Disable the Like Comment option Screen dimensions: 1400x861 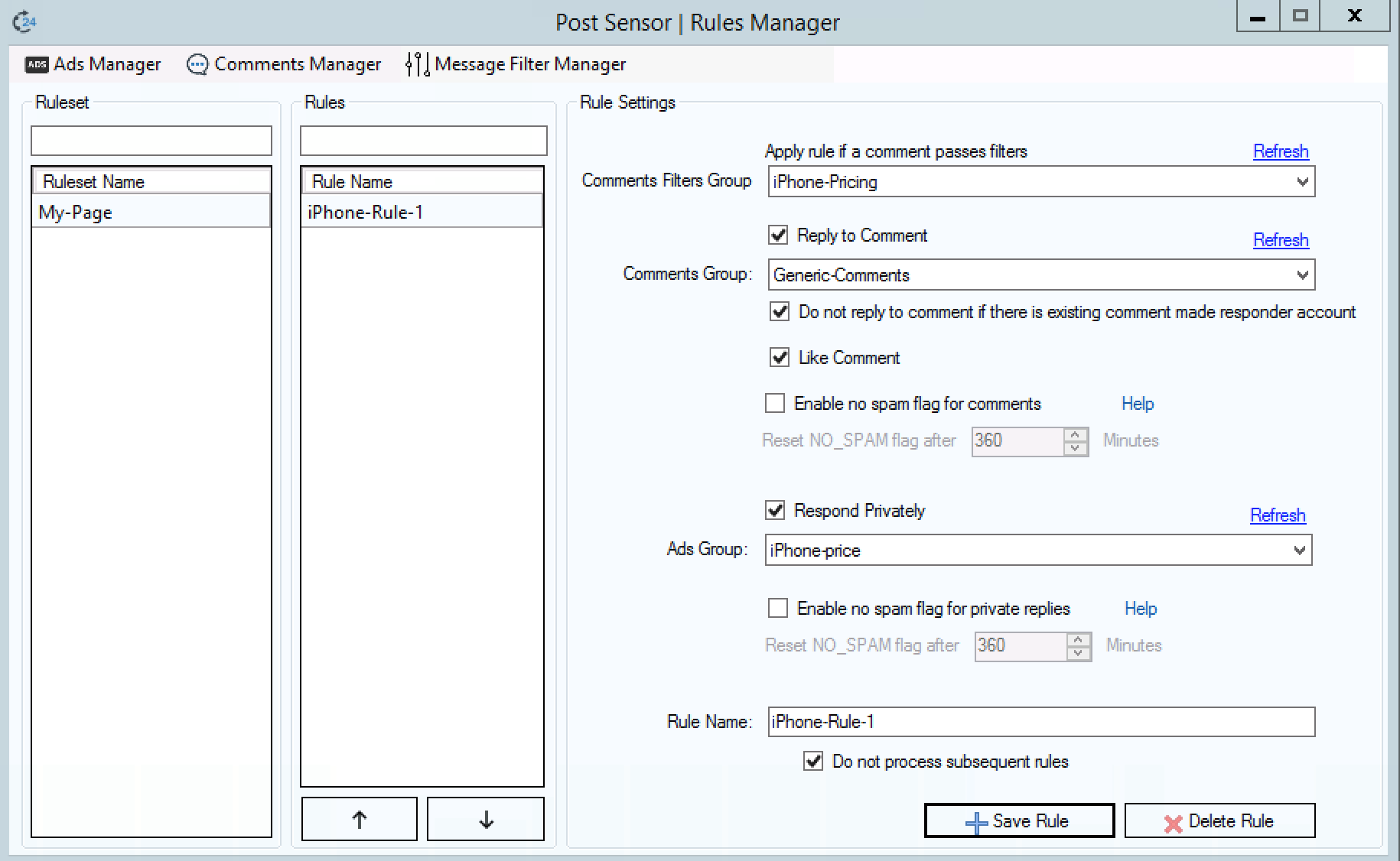point(779,357)
